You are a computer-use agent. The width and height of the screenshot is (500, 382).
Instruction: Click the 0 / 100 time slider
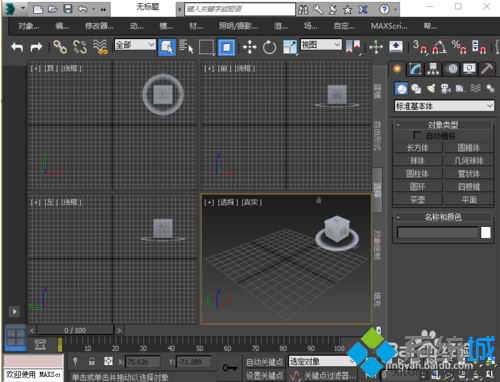click(75, 330)
